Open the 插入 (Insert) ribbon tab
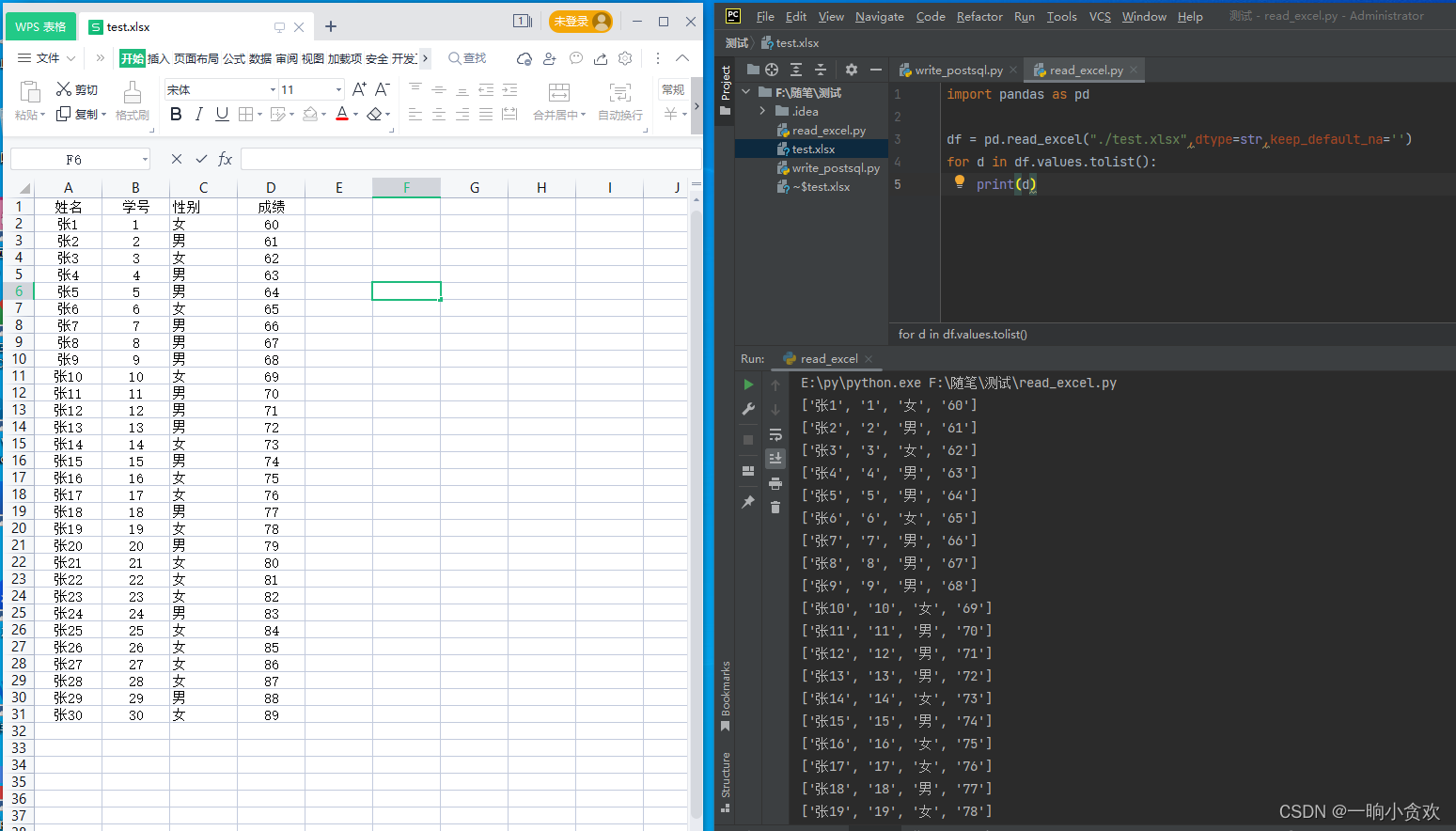Screen dimensions: 1456x831 point(159,58)
